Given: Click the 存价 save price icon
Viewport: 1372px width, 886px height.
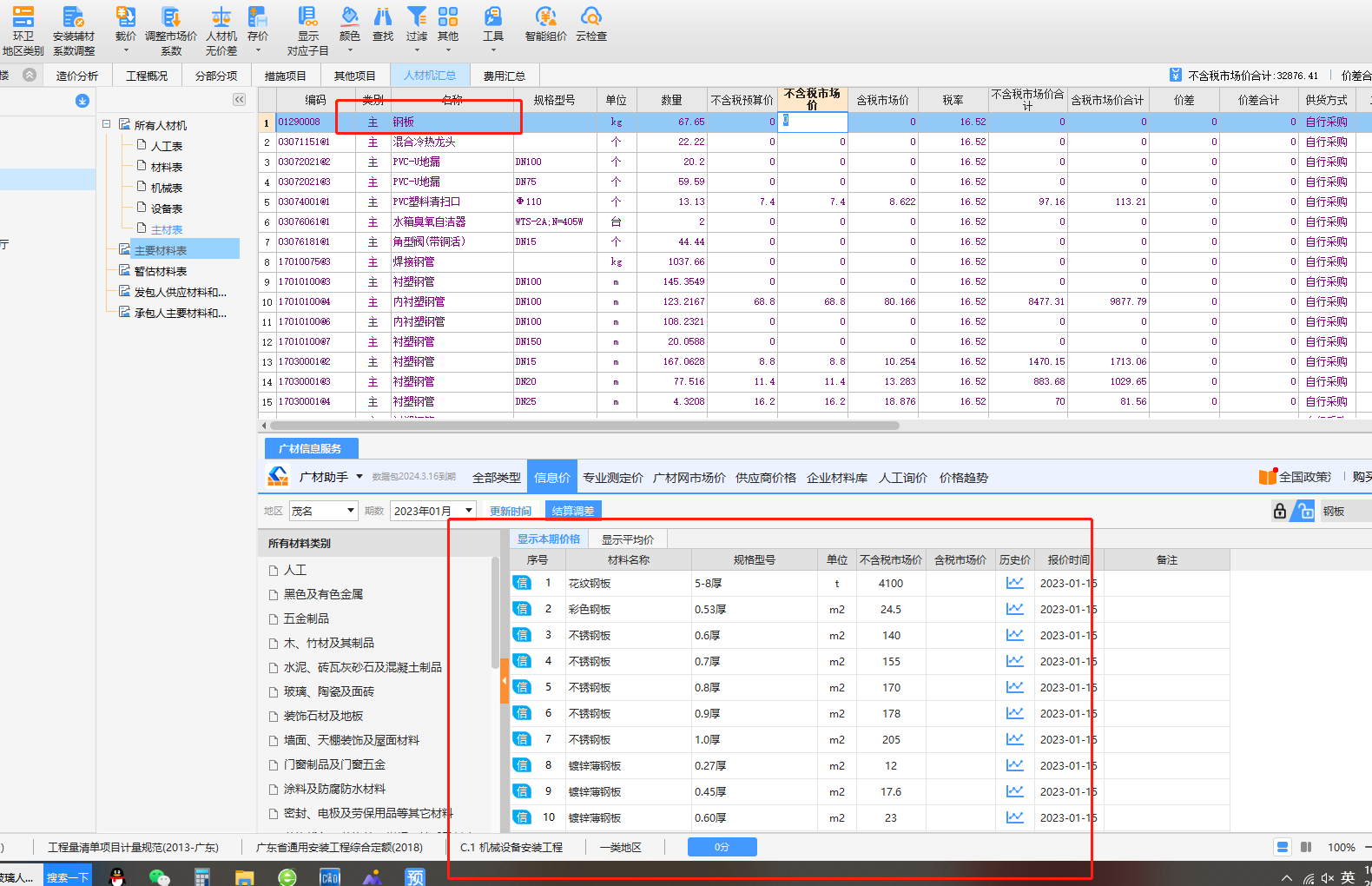Looking at the screenshot, I should pos(258,17).
